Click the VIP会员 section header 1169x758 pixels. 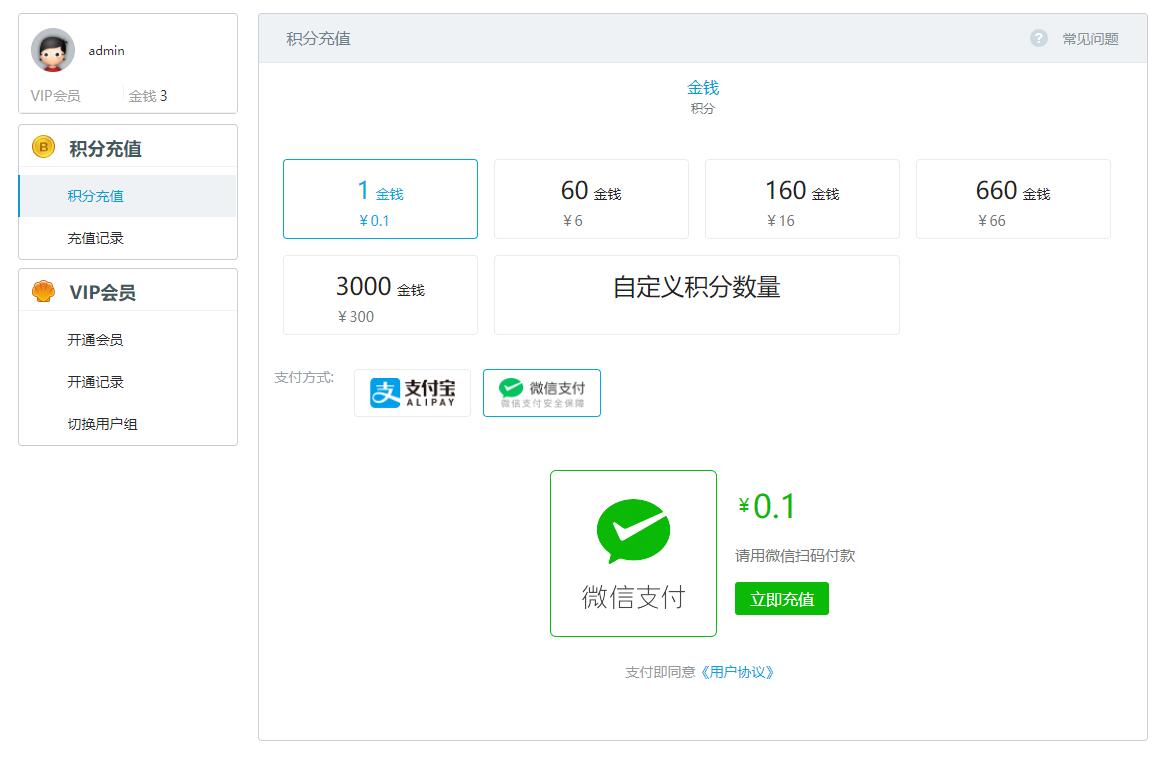103,292
